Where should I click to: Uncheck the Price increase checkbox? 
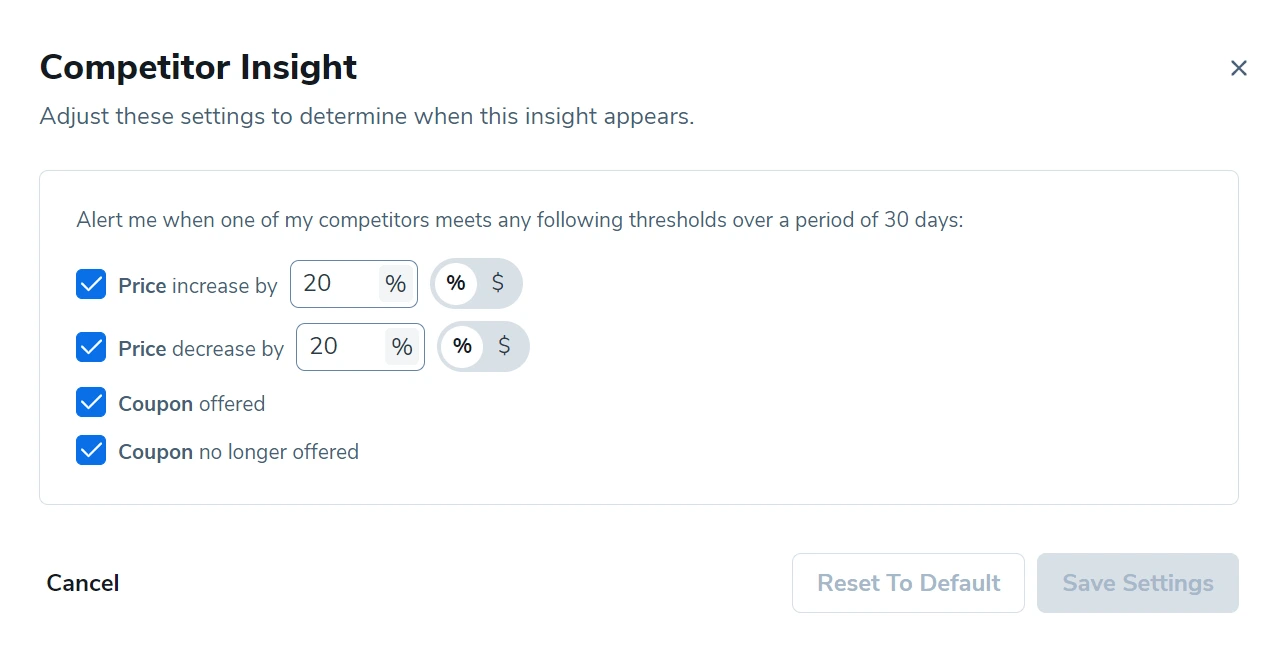(91, 285)
